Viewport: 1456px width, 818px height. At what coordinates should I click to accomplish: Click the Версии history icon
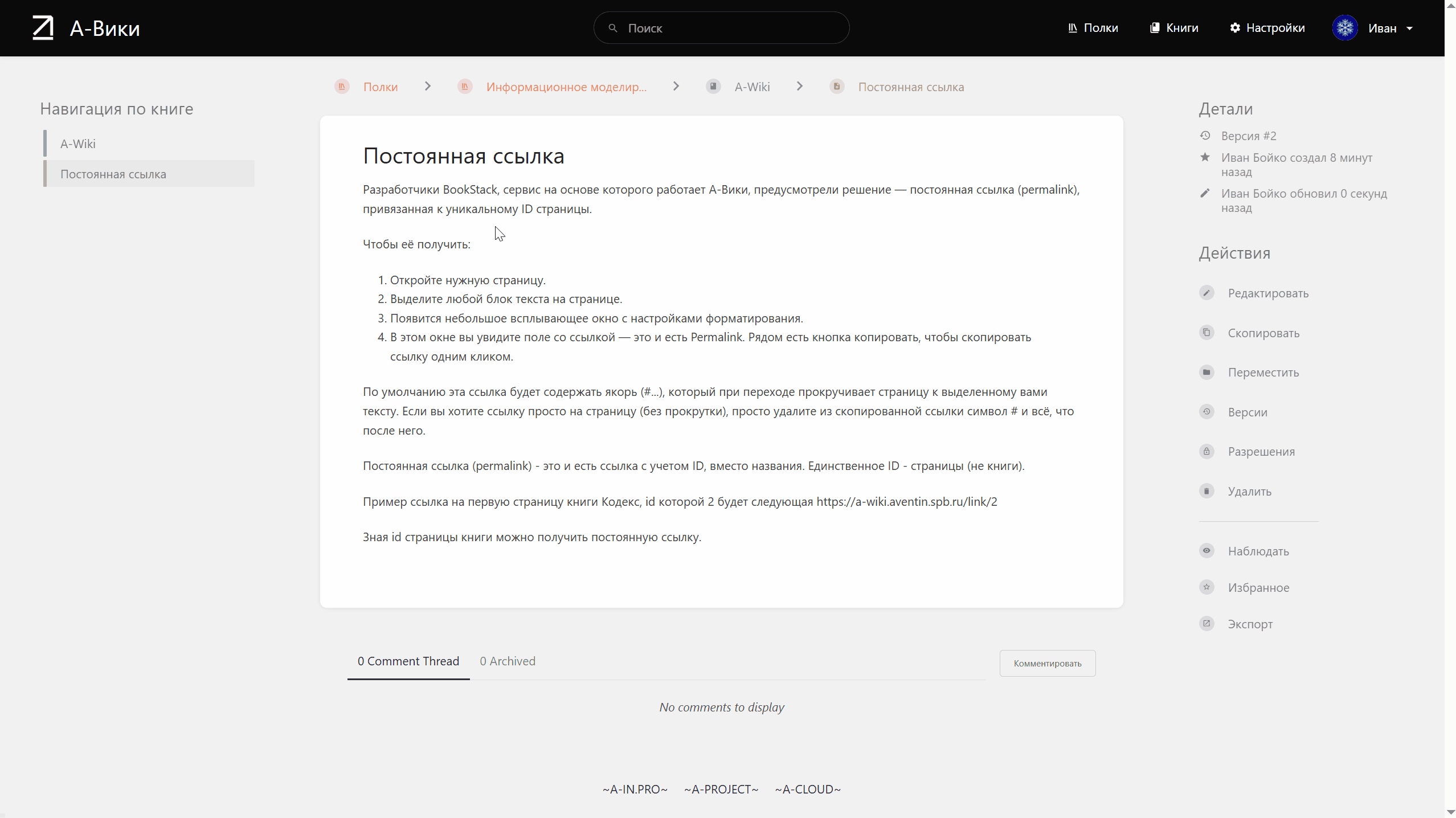[1206, 412]
